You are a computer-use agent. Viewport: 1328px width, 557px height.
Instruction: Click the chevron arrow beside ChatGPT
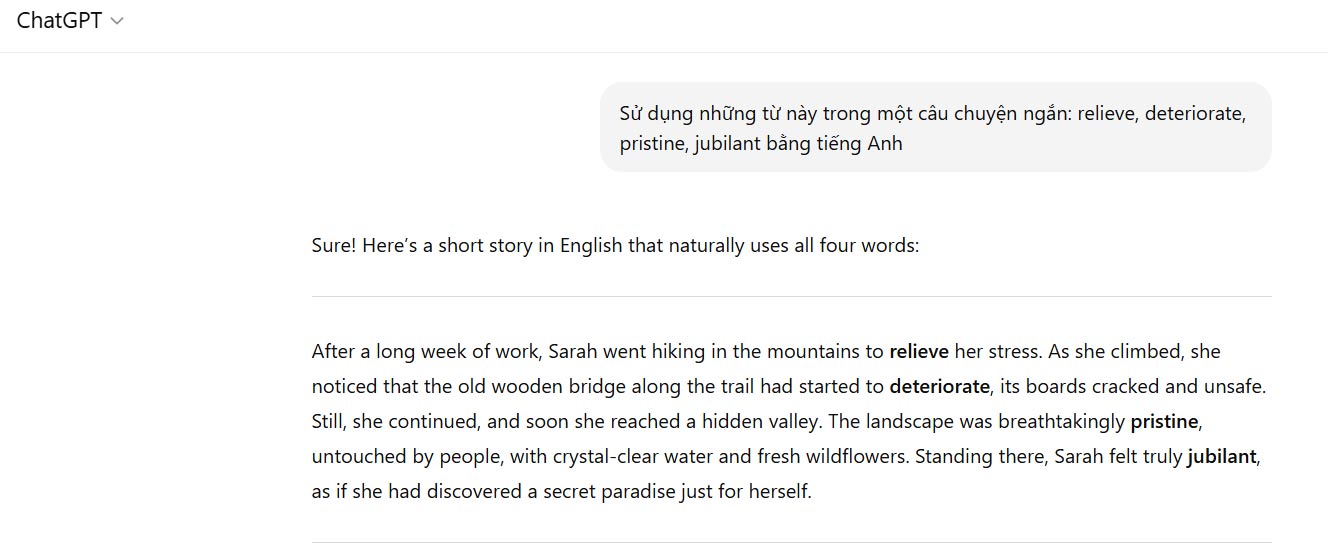[117, 21]
